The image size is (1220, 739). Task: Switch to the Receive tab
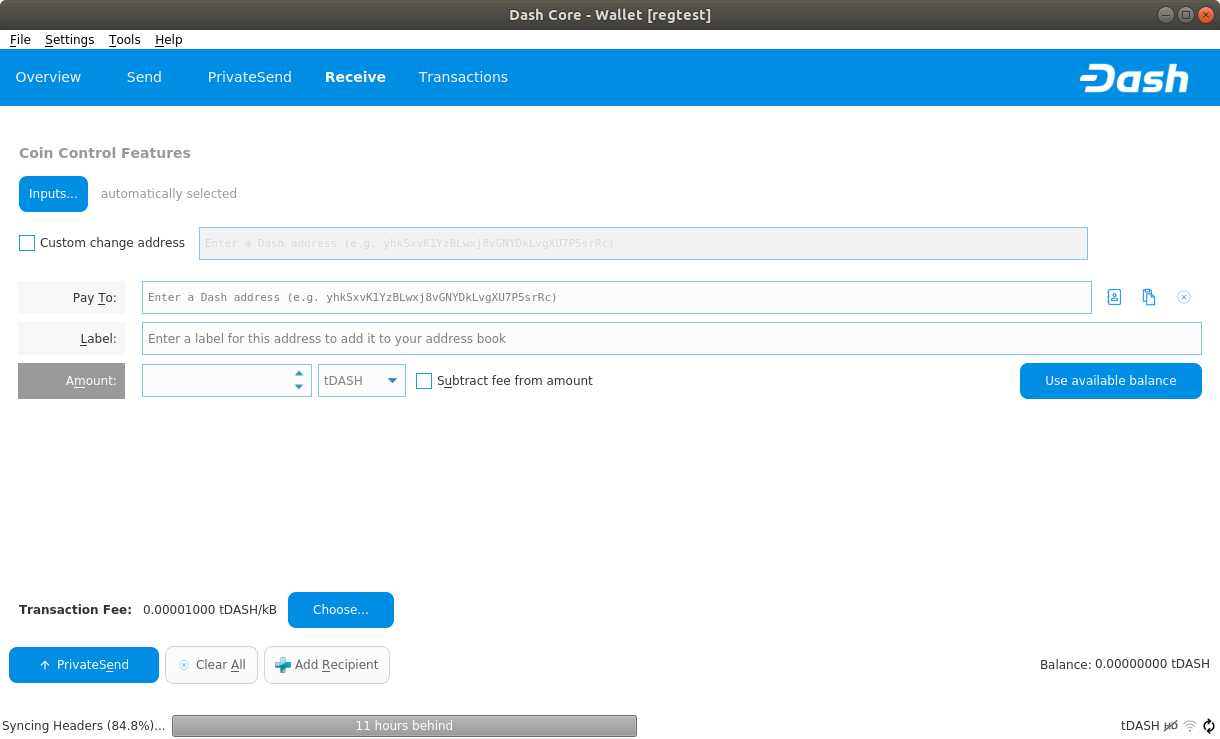pos(355,77)
